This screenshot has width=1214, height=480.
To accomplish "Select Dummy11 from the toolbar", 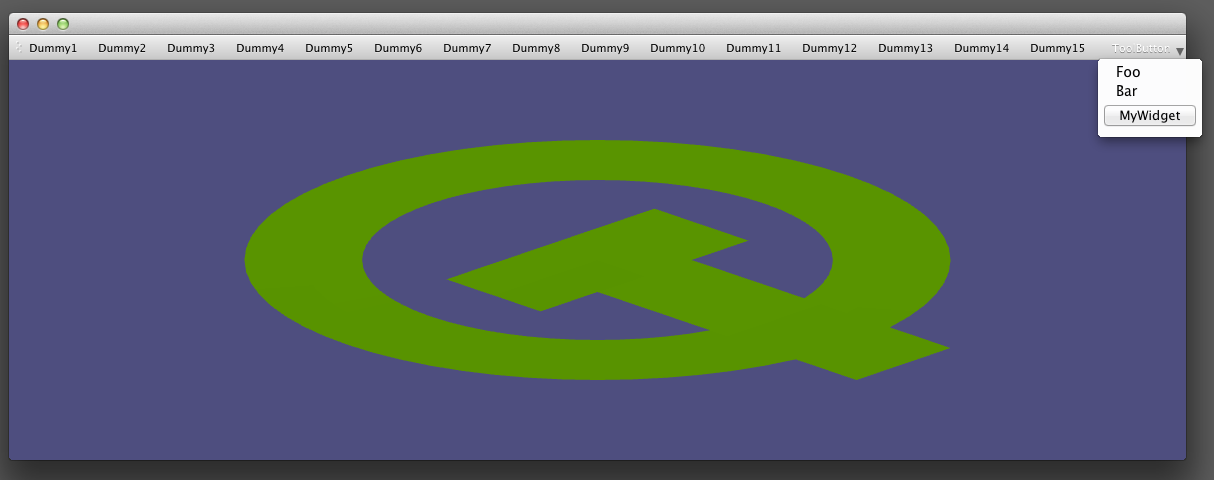I will pyautogui.click(x=754, y=48).
